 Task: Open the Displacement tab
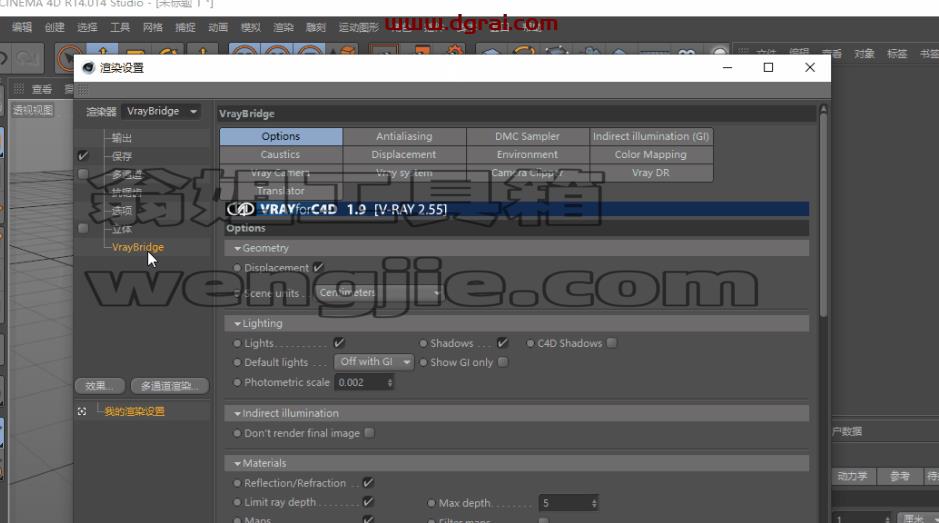click(x=404, y=155)
